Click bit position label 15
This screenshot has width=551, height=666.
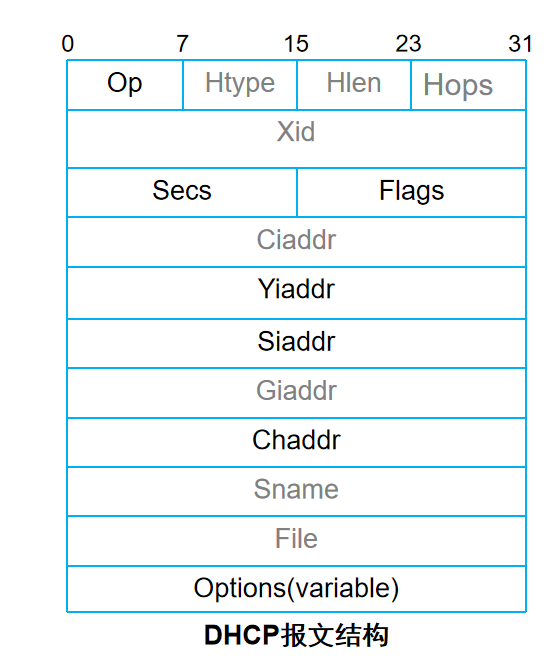(x=296, y=44)
